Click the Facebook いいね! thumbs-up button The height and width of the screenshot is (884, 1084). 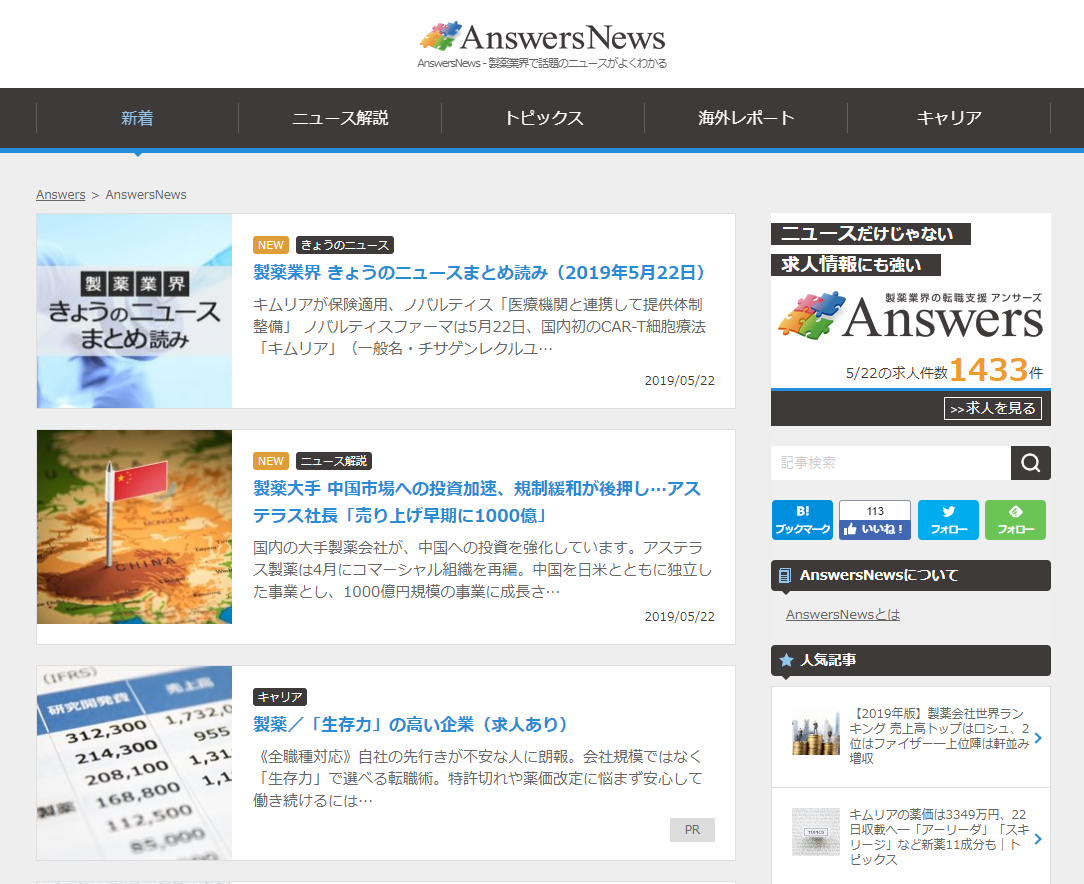[874, 528]
